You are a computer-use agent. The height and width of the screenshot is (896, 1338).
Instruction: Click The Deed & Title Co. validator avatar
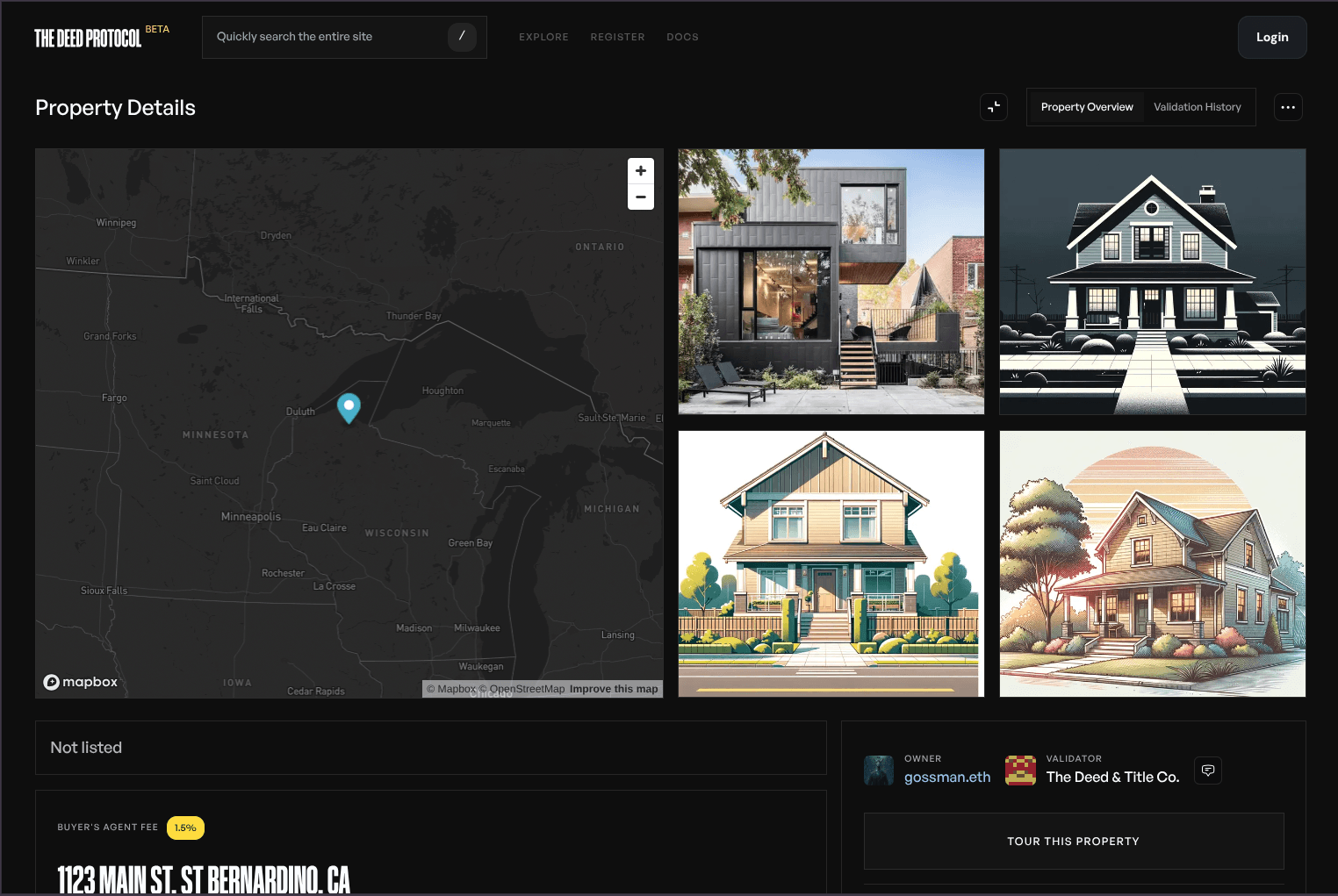1020,771
